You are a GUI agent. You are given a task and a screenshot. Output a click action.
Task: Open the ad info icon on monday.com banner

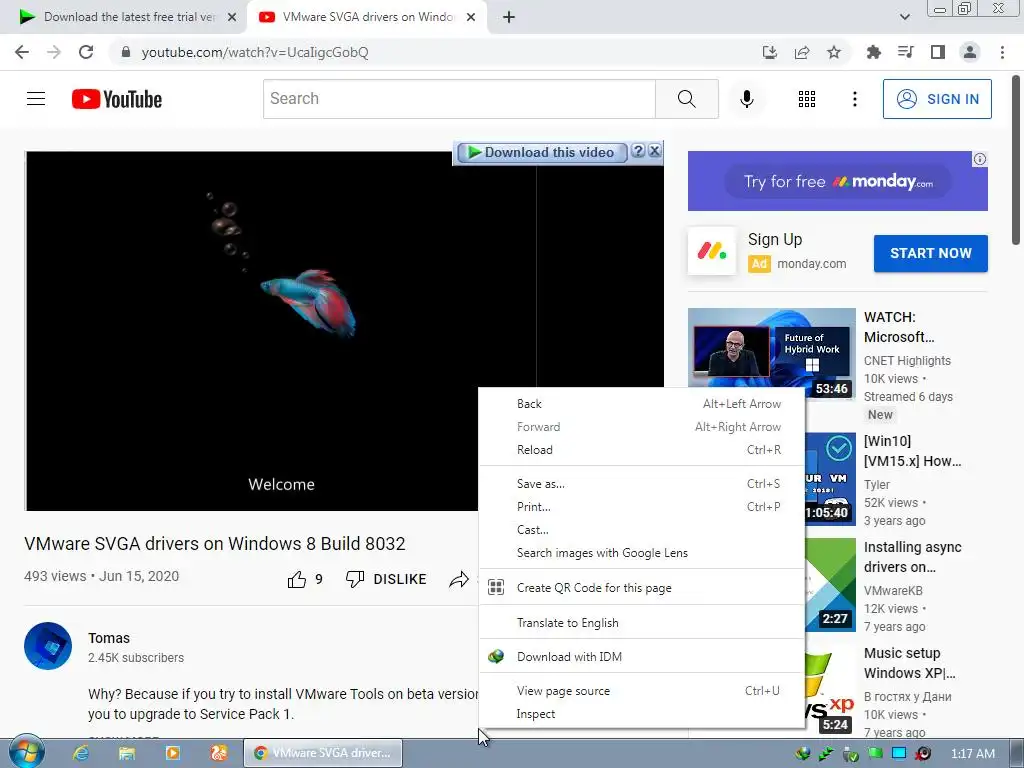(980, 159)
